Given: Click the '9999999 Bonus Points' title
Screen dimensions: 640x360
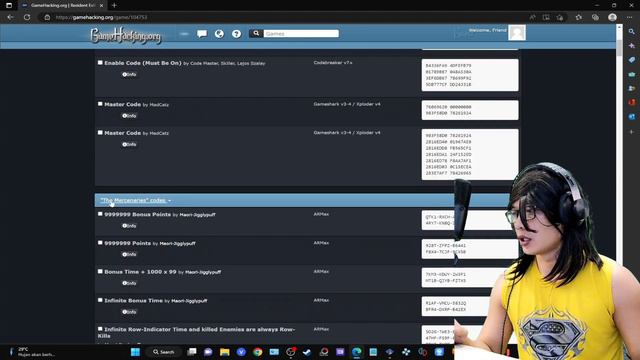Looking at the screenshot, I should 138,214.
